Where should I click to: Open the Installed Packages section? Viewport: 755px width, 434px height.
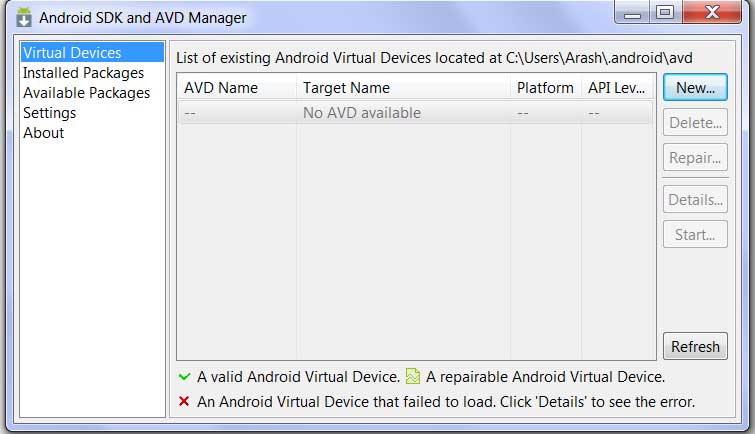click(83, 73)
